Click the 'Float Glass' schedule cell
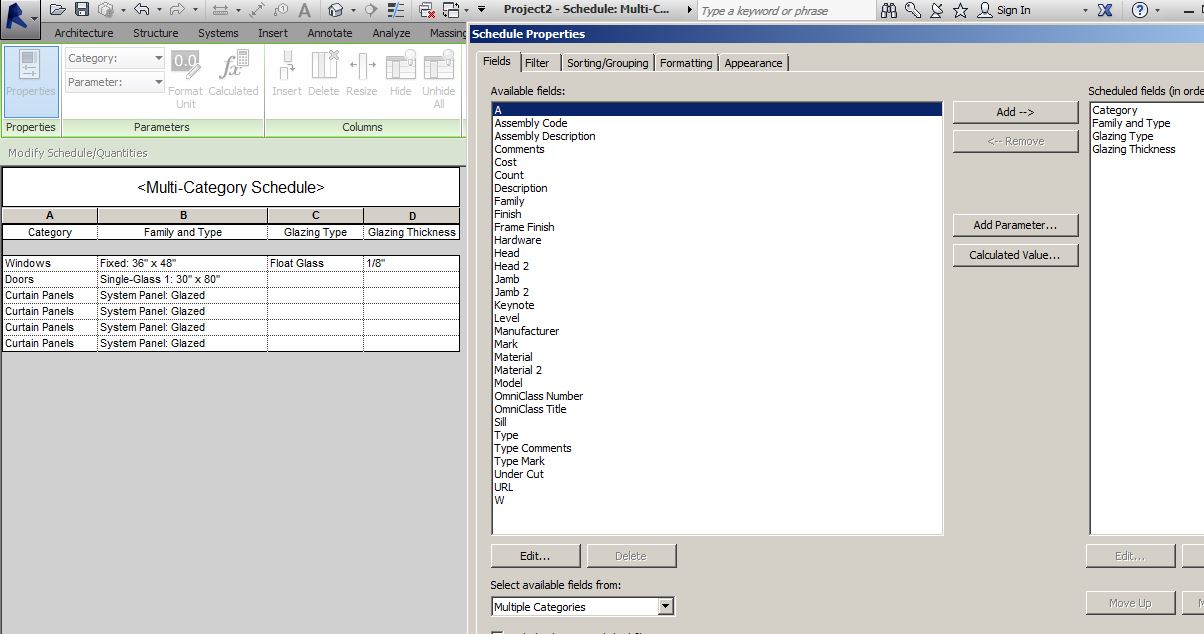The width and height of the screenshot is (1204, 634). coord(315,263)
